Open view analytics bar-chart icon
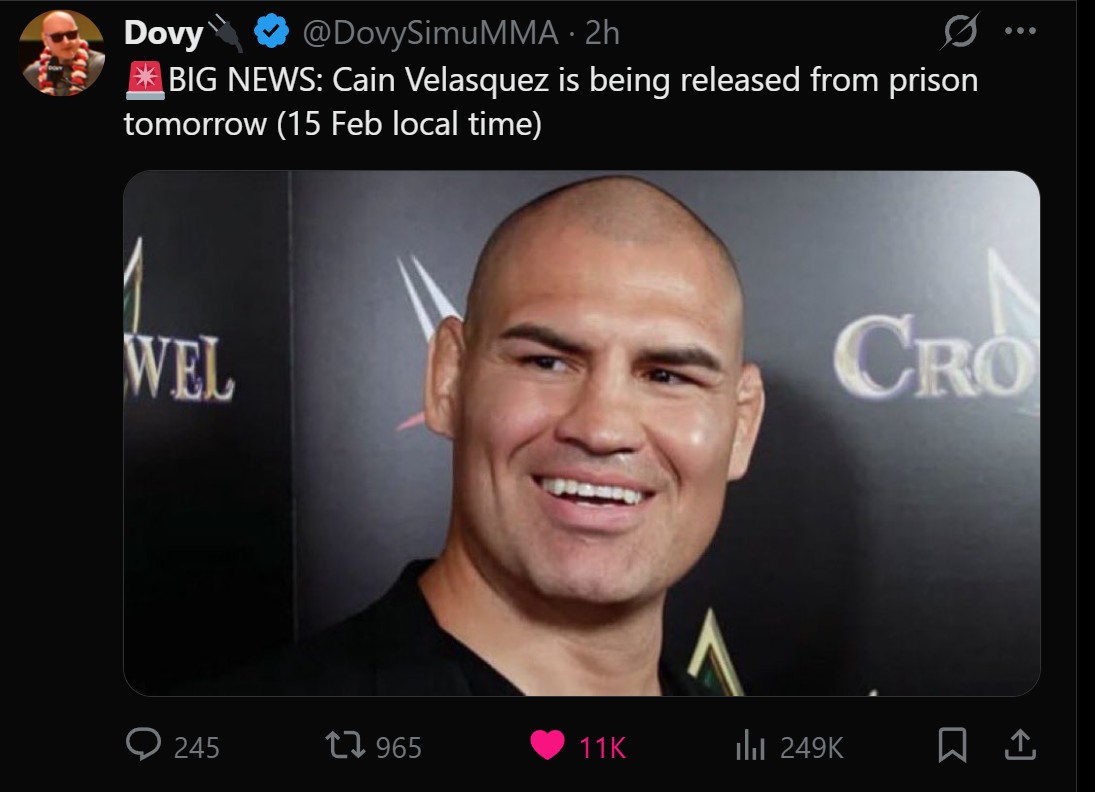The width and height of the screenshot is (1095, 792). 751,745
